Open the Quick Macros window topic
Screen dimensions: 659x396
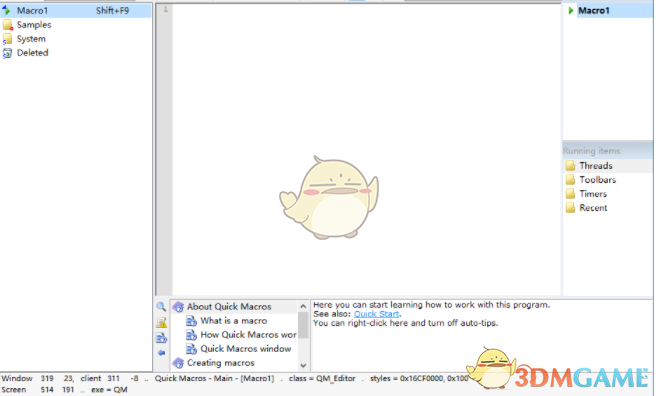tap(245, 348)
